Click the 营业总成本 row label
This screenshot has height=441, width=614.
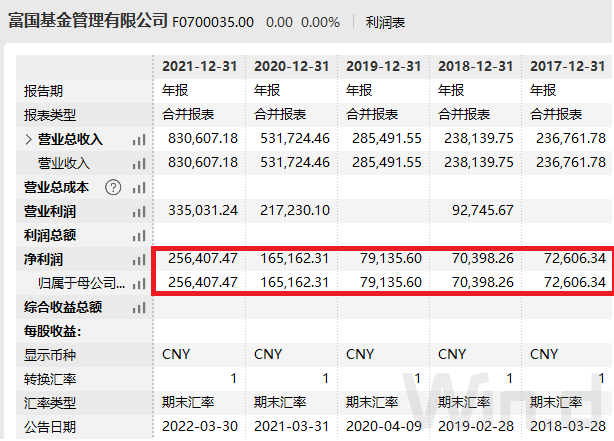[x=56, y=188]
